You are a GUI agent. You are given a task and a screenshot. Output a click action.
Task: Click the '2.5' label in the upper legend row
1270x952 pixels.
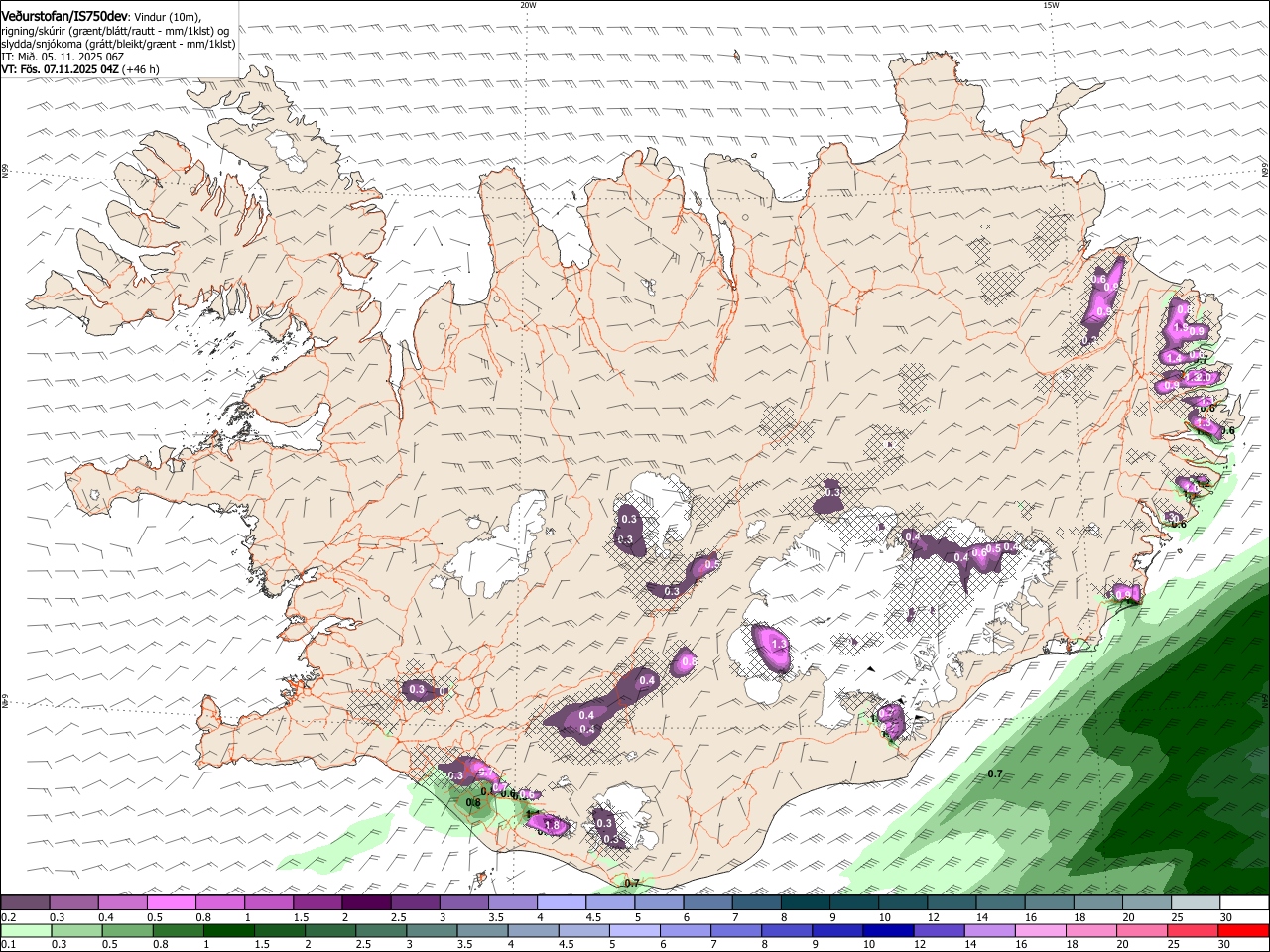tap(398, 917)
